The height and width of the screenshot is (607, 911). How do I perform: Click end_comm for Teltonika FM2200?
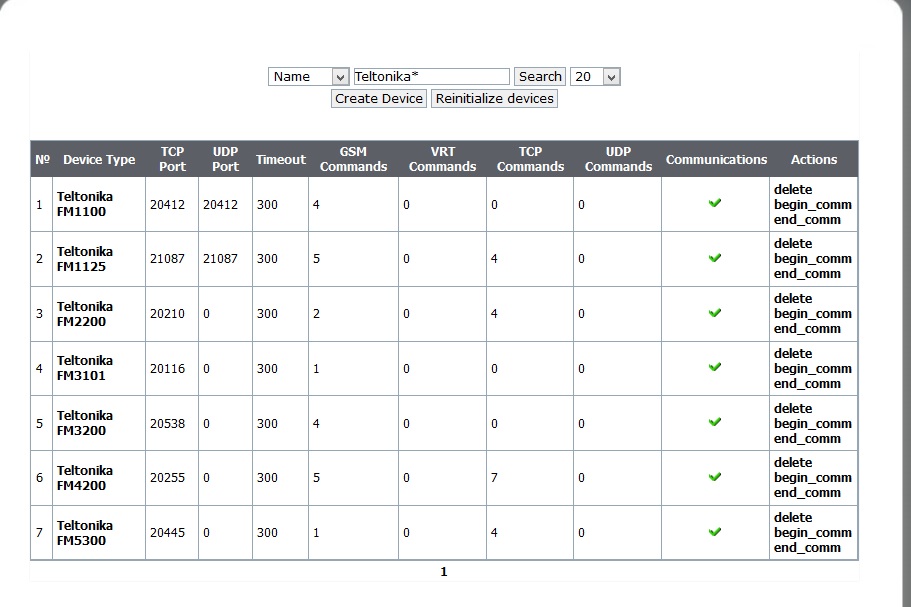[807, 328]
